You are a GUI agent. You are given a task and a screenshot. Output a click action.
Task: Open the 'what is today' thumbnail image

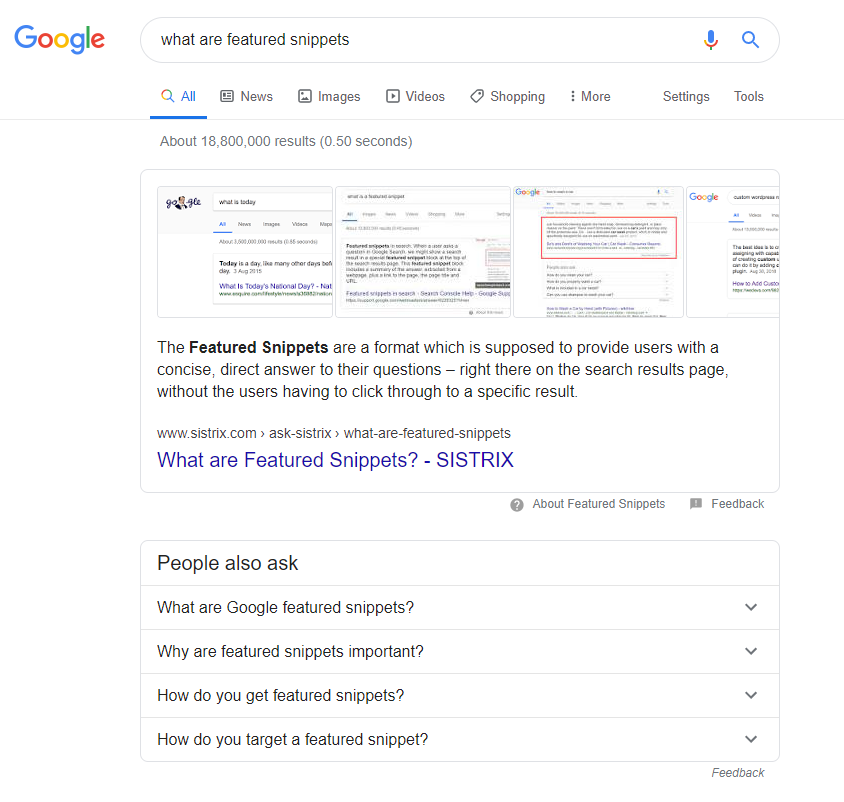tap(245, 252)
